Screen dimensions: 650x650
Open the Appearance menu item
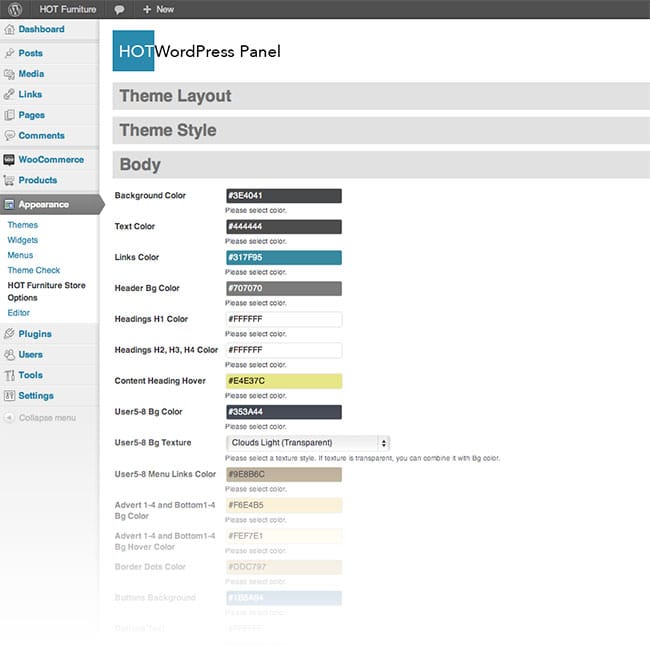(x=43, y=204)
